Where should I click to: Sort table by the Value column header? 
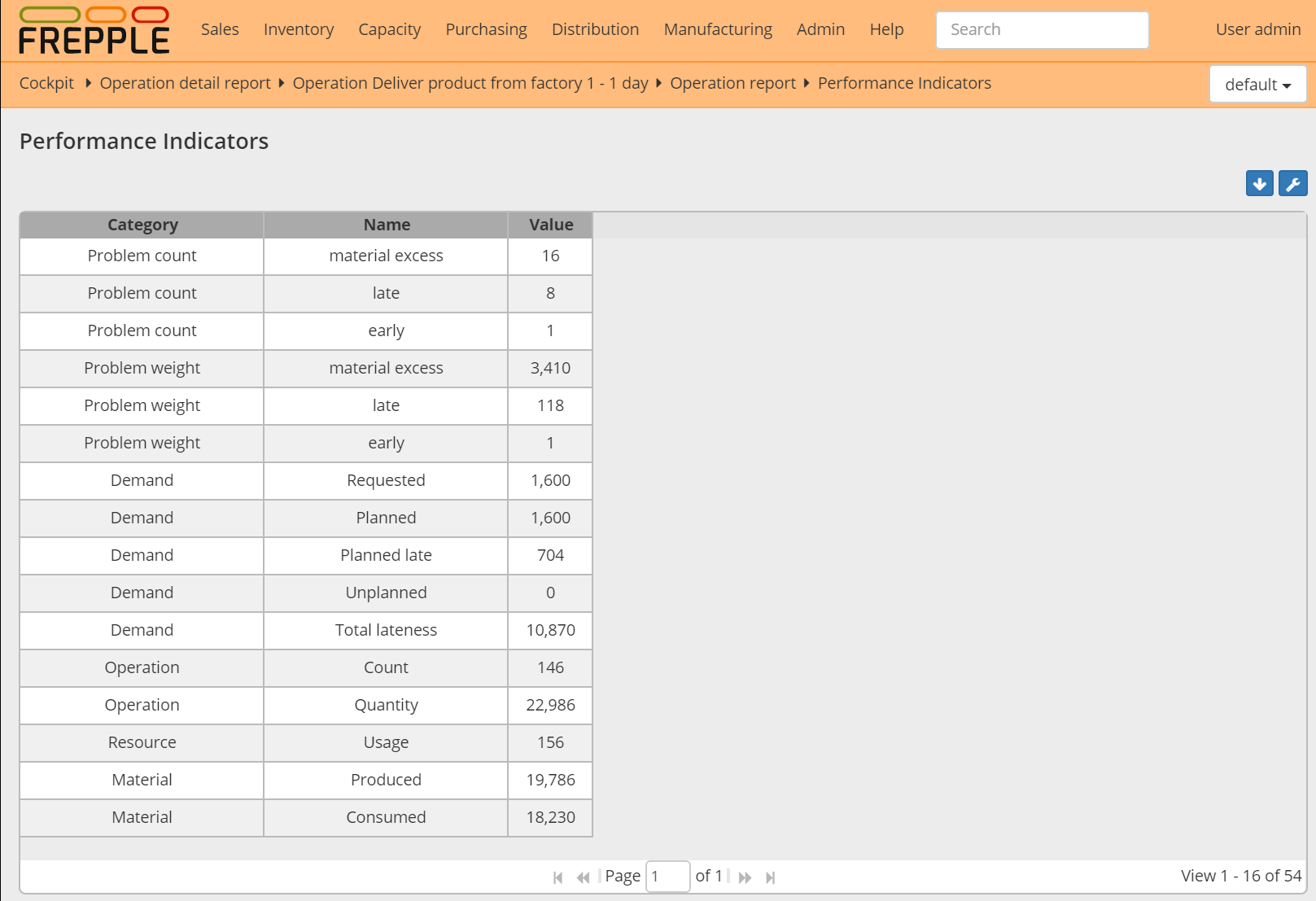pos(550,225)
